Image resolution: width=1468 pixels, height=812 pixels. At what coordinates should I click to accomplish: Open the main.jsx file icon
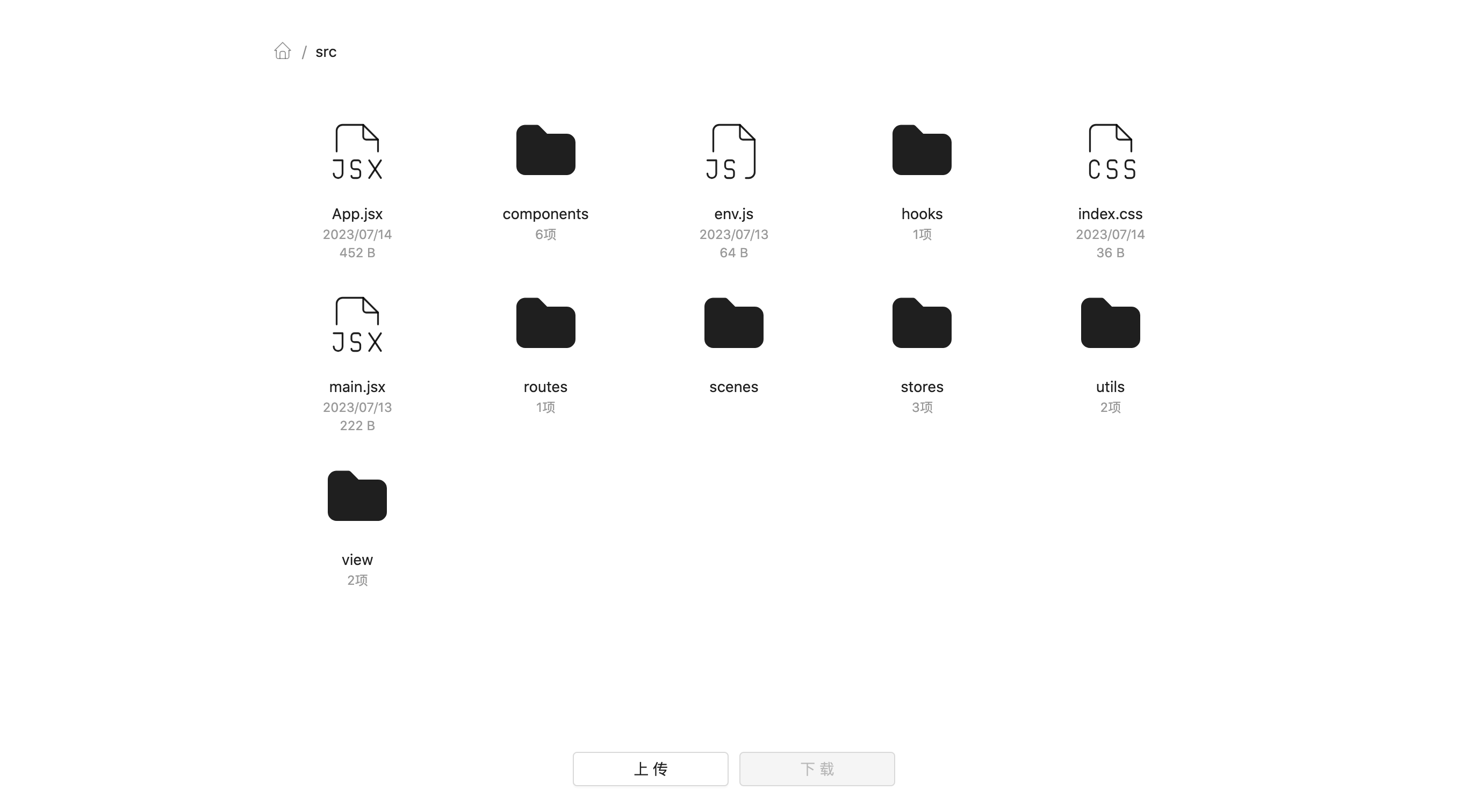357,324
